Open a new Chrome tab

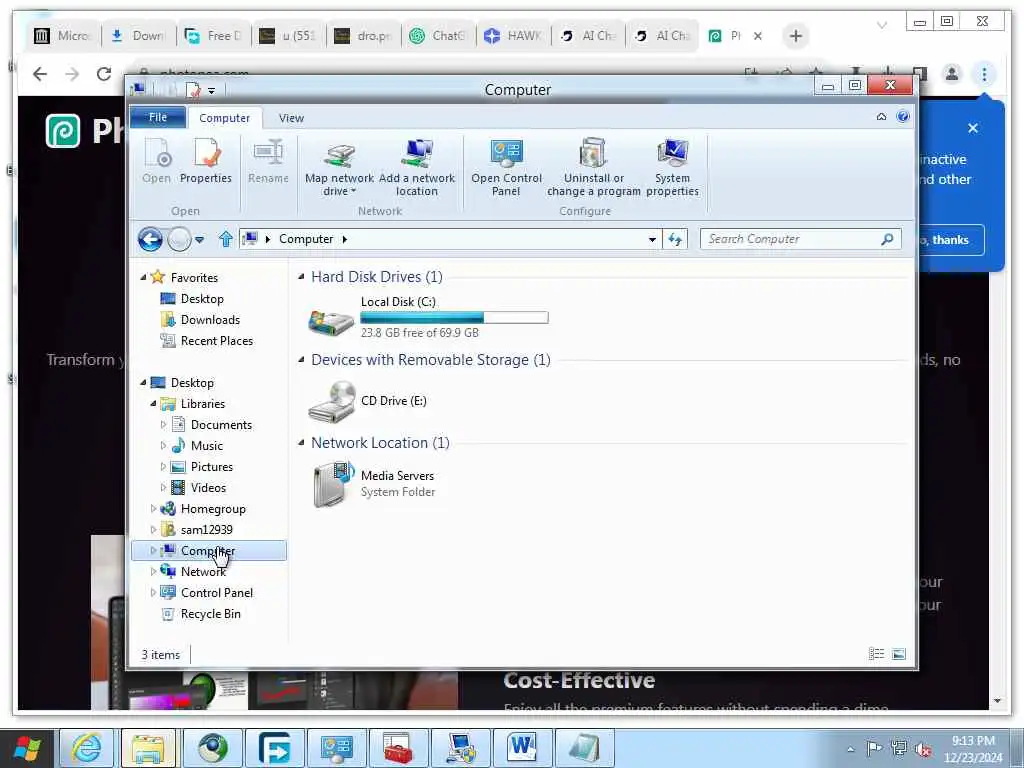click(x=795, y=36)
